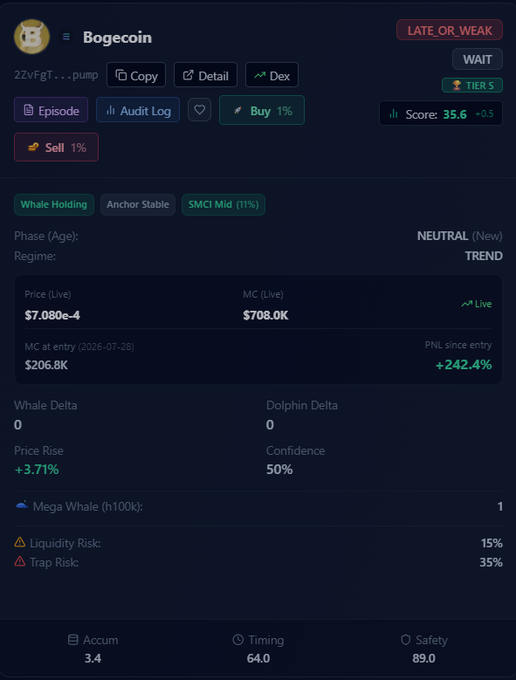The image size is (516, 680).
Task: Click the TREND regime value
Action: coord(484,256)
